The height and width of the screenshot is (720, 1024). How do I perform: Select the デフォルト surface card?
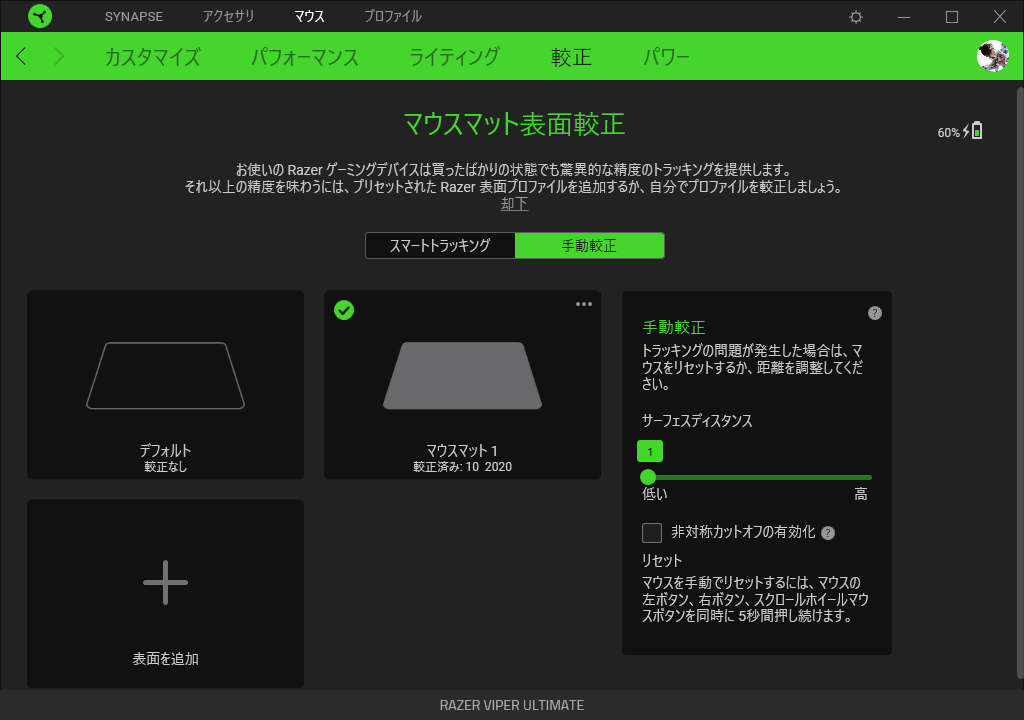click(x=165, y=385)
